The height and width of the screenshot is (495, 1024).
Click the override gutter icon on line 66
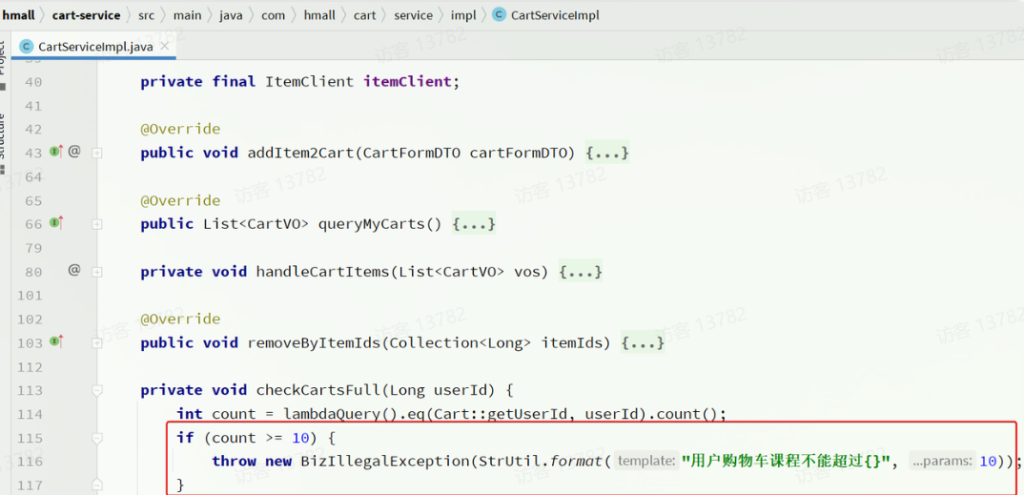click(x=56, y=223)
